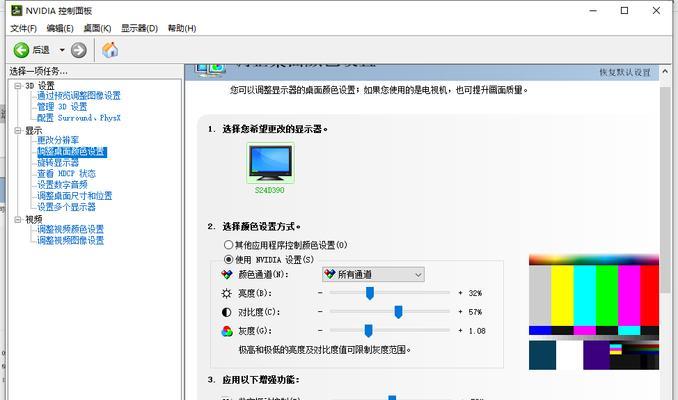Open 管理 3D 设置 link
Viewport: 678px width, 400px height.
point(62,107)
